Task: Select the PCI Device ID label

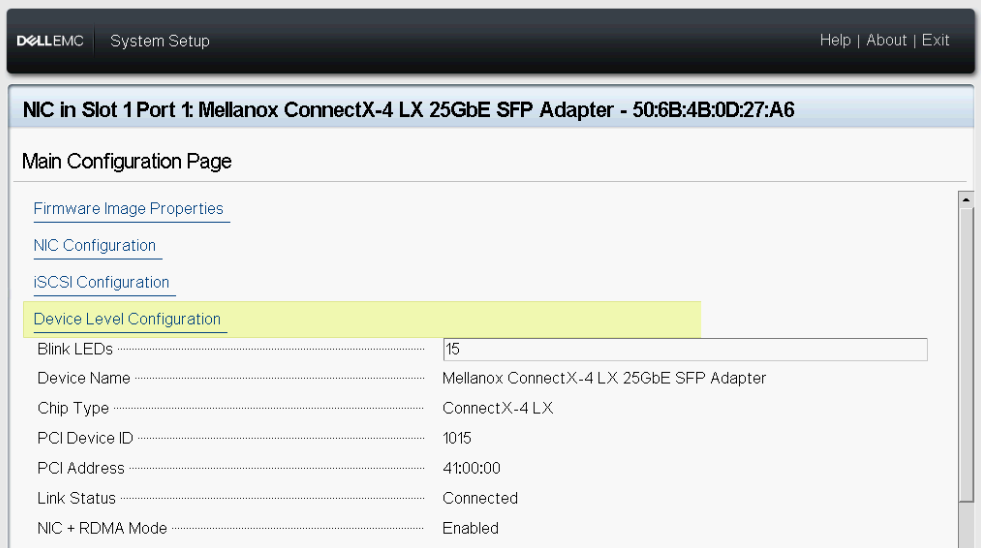Action: point(85,438)
